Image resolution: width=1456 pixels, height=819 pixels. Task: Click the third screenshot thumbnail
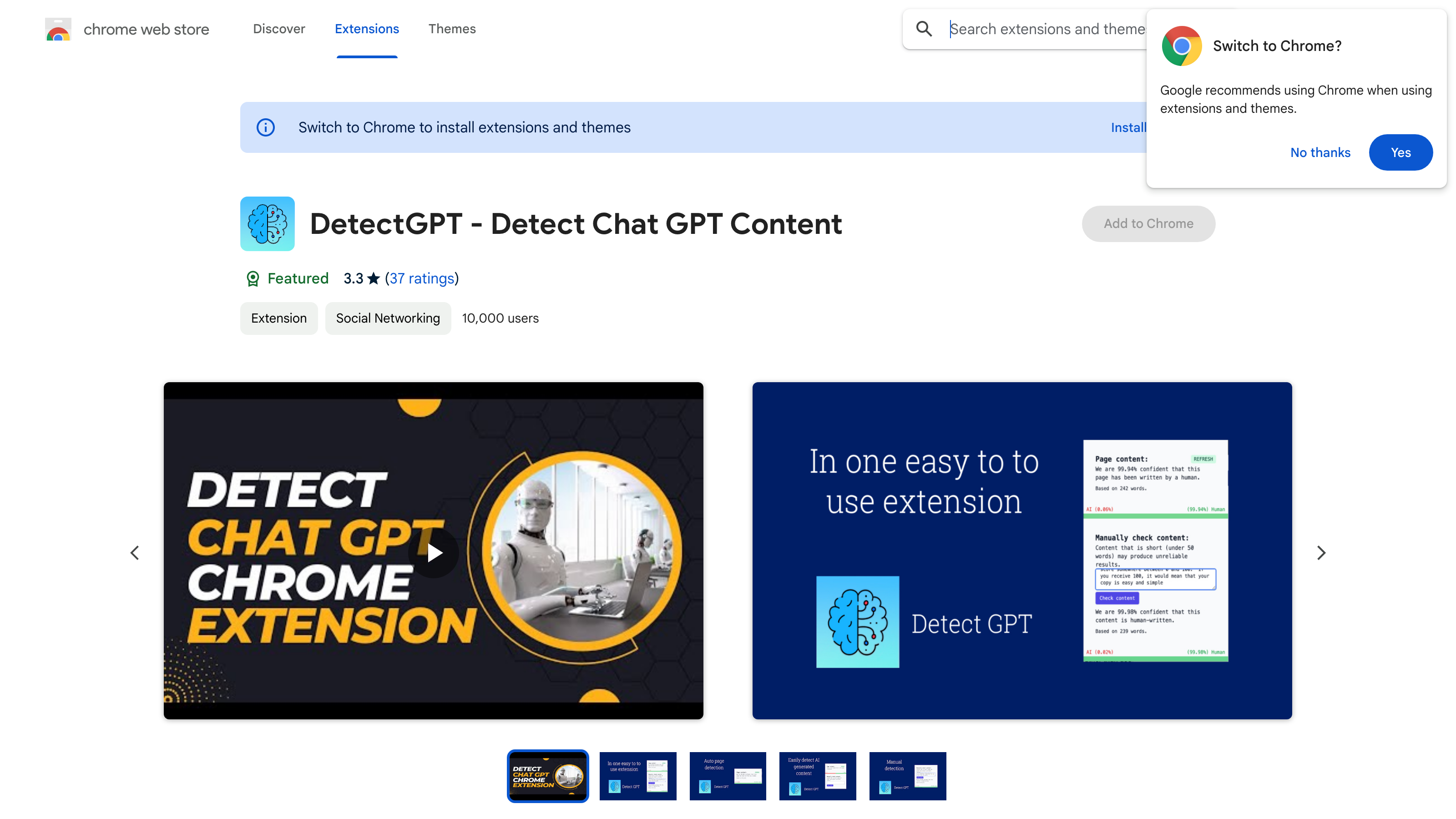727,775
